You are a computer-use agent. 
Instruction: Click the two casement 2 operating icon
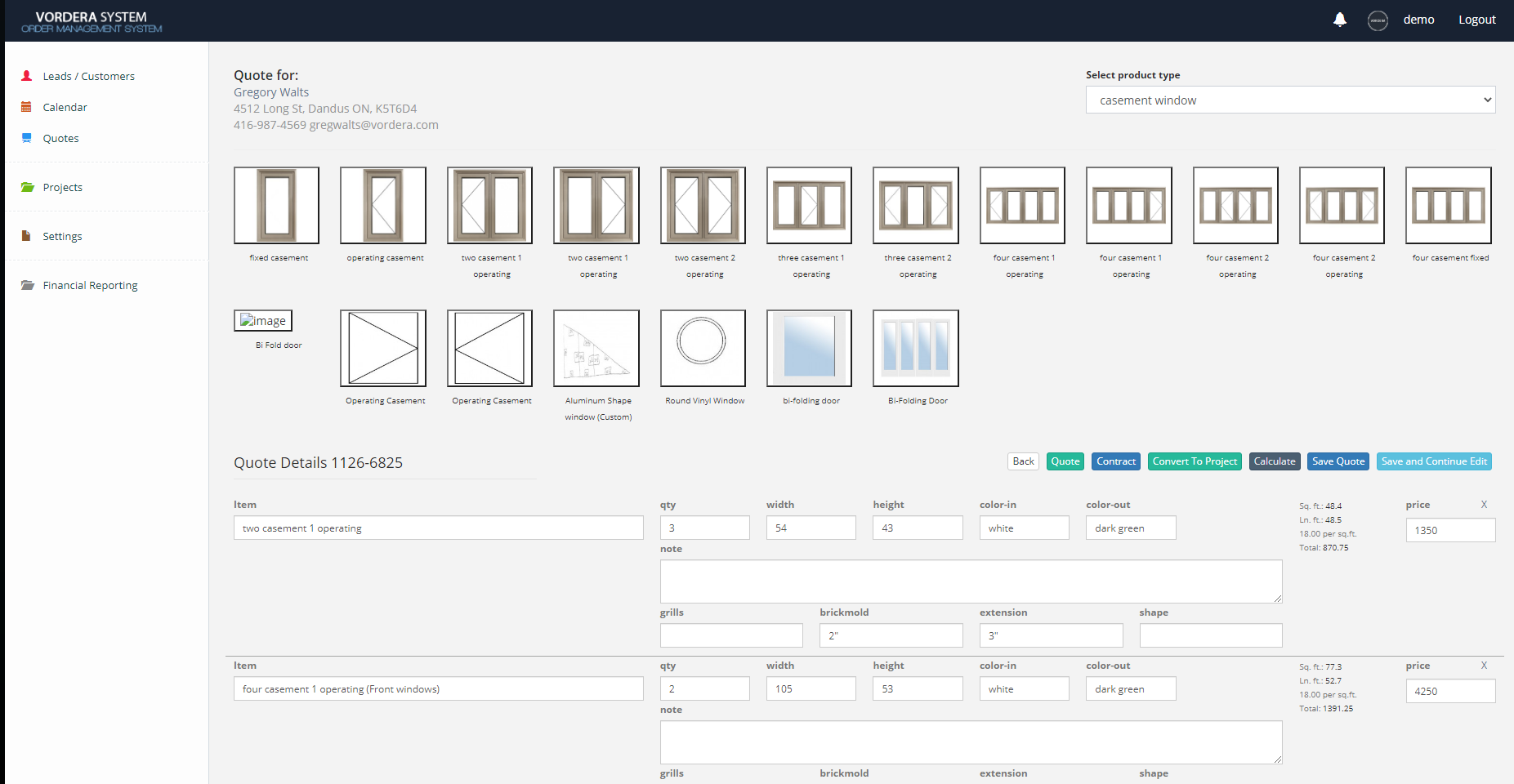tap(703, 205)
